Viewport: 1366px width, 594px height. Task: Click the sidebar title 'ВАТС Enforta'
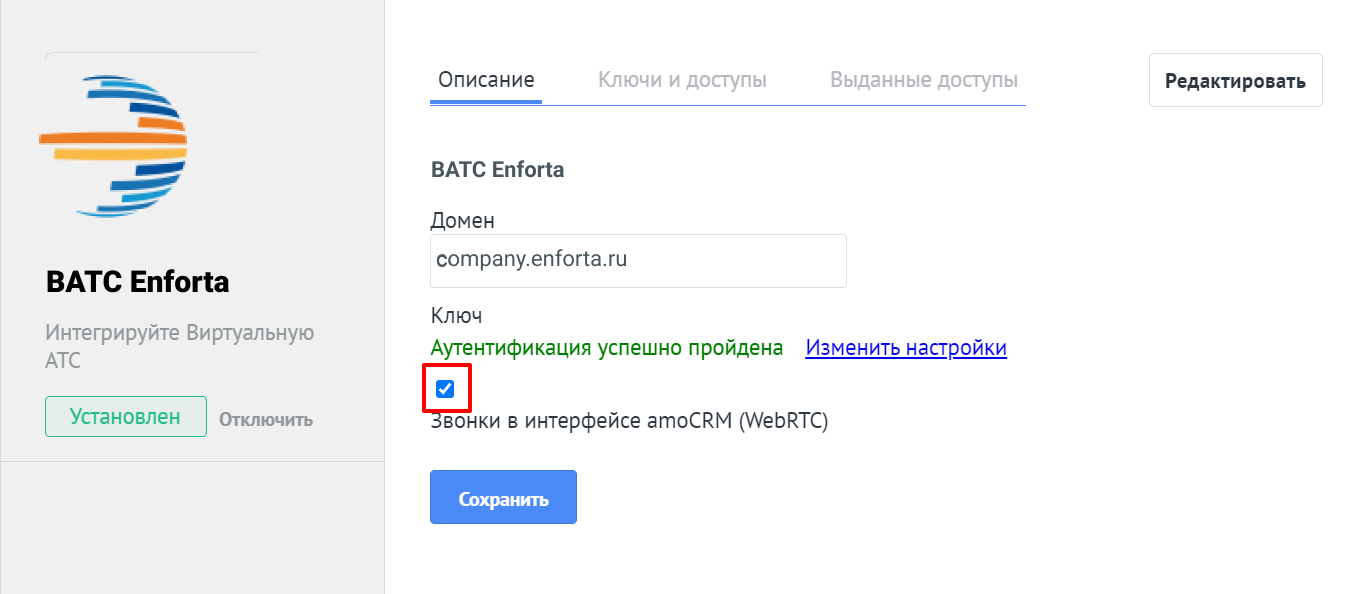(138, 282)
